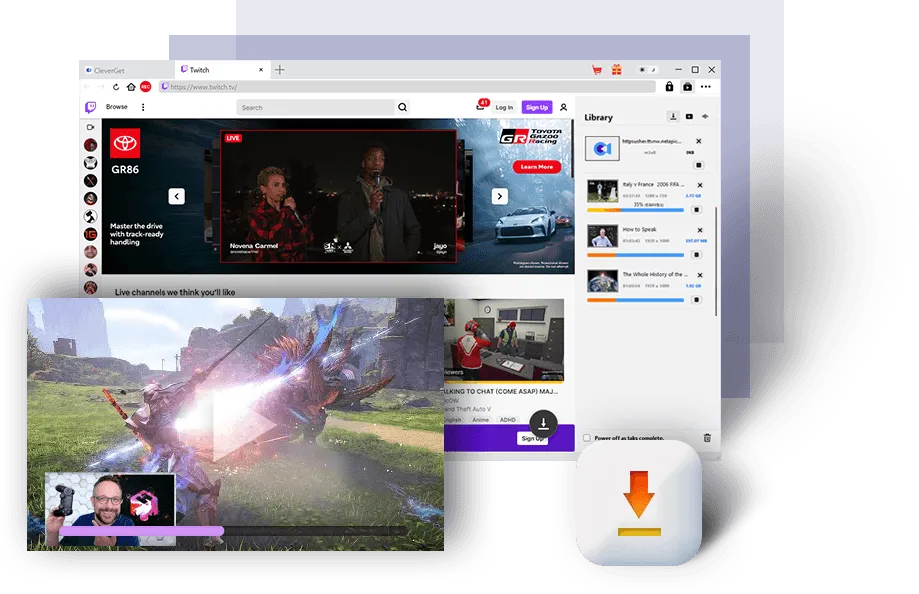
Task: Open the vertical dots menu next to Browse
Action: 143,107
